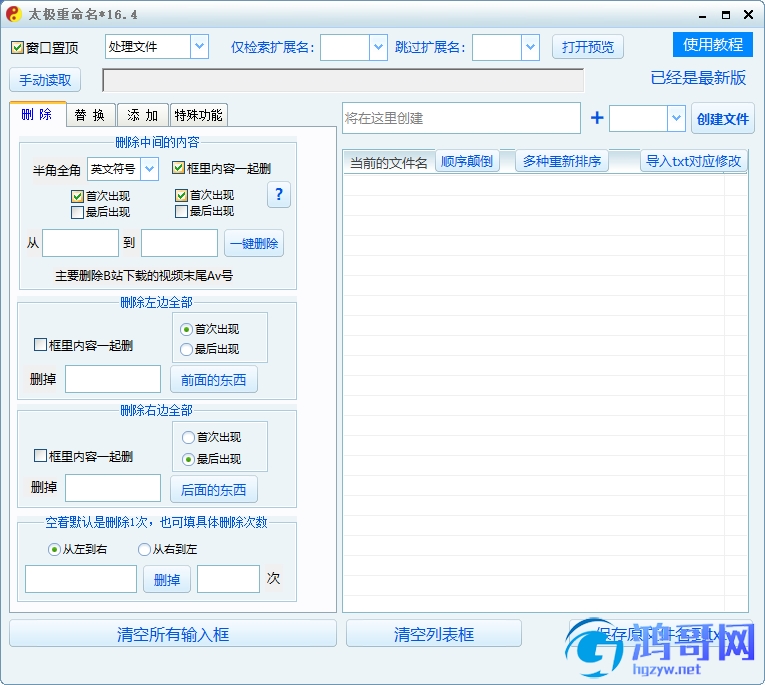
Task: Click the 已经是最新版 version text
Action: (698, 78)
